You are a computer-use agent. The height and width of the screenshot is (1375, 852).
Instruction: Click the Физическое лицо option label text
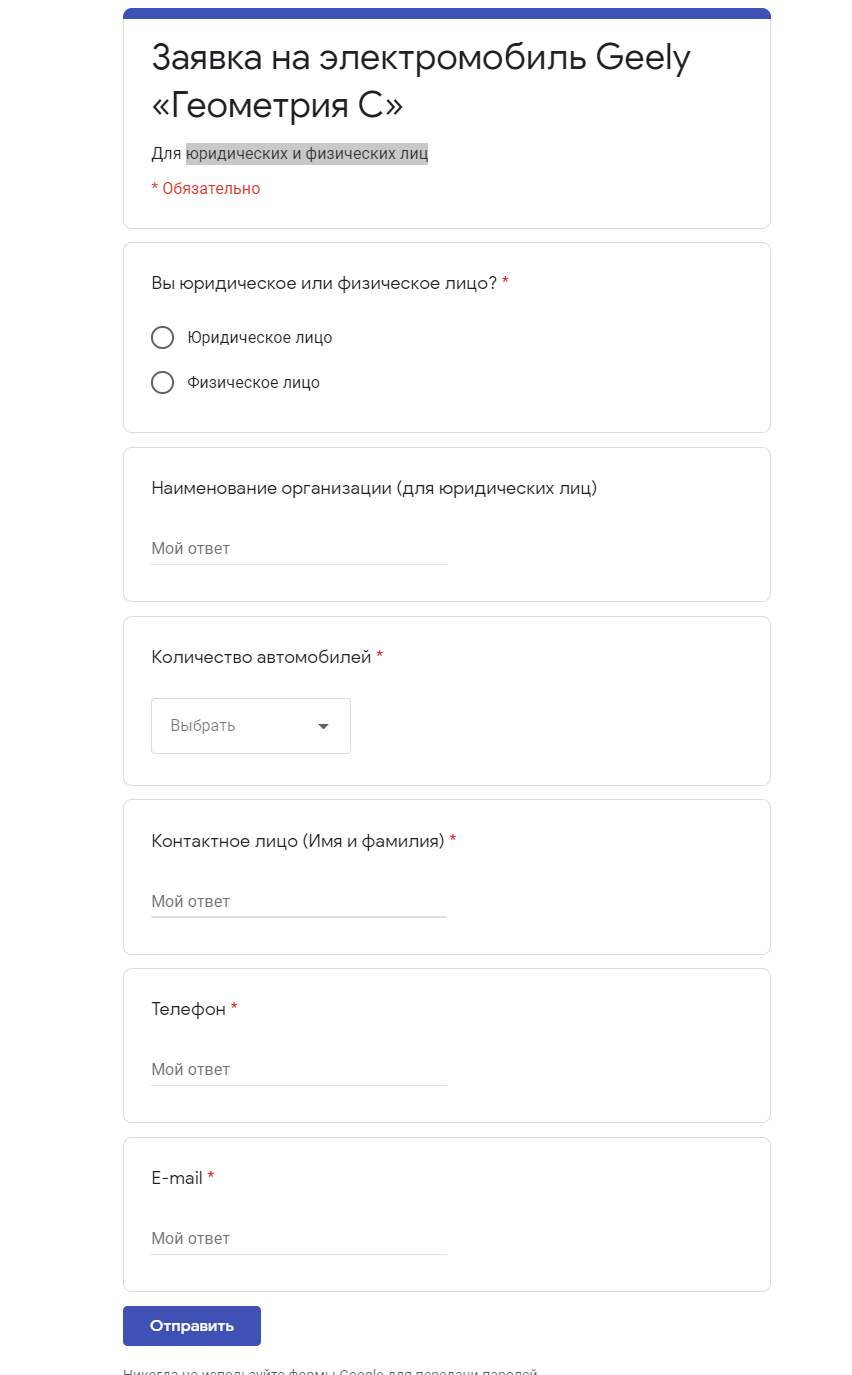pyautogui.click(x=254, y=382)
